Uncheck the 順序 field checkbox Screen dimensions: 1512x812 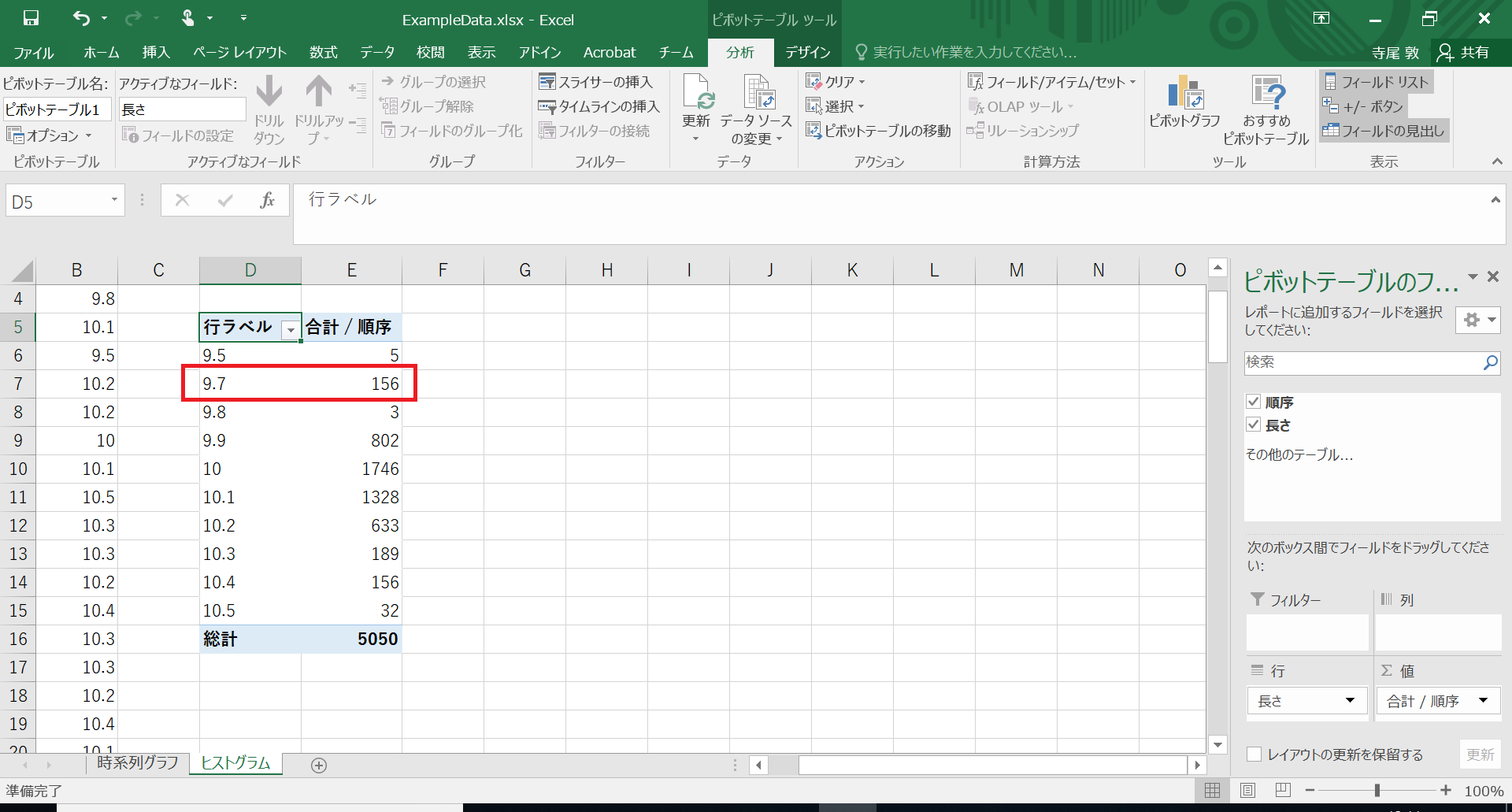tap(1254, 402)
